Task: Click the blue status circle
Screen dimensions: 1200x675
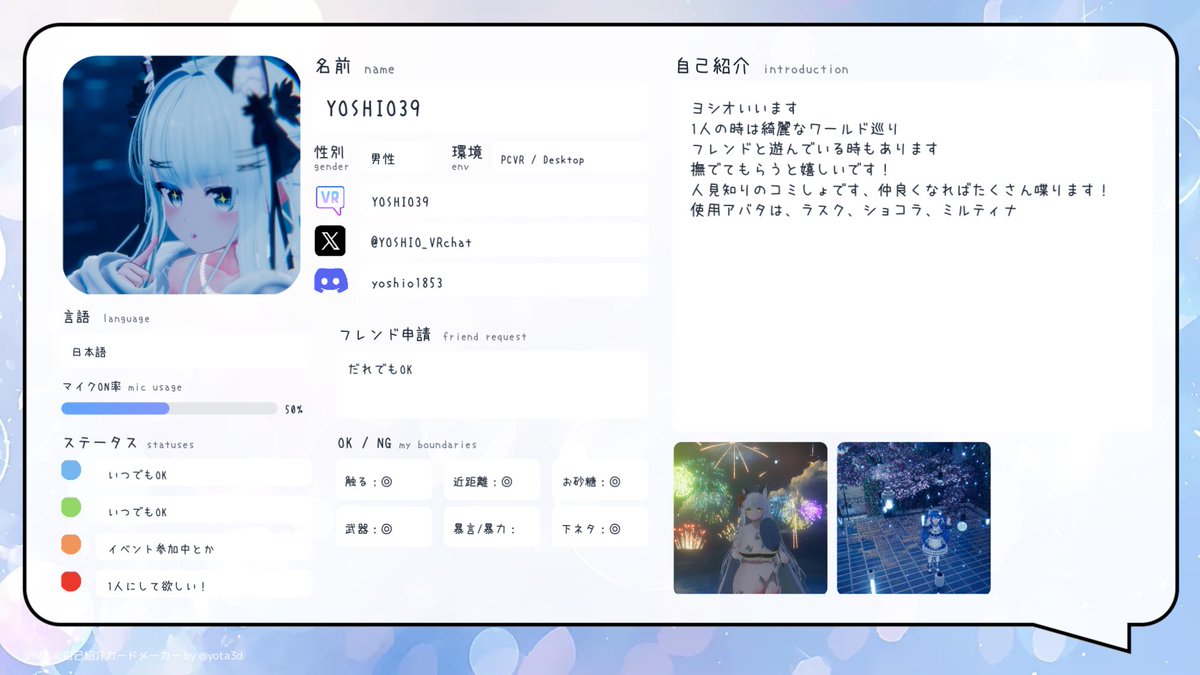Action: [71, 470]
